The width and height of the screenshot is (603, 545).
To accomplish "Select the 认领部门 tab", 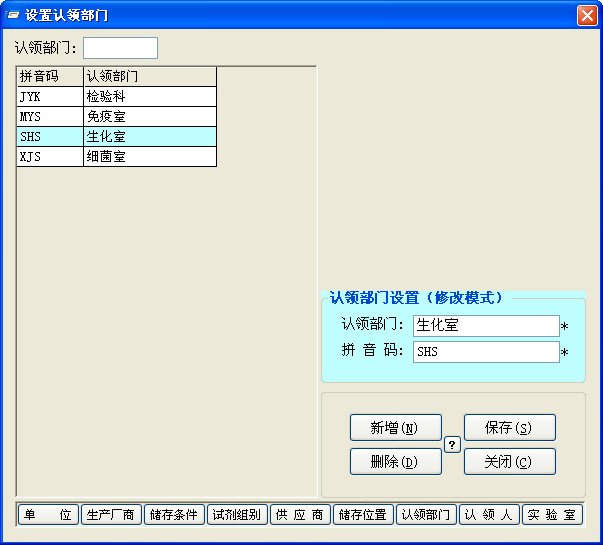I will pos(426,515).
